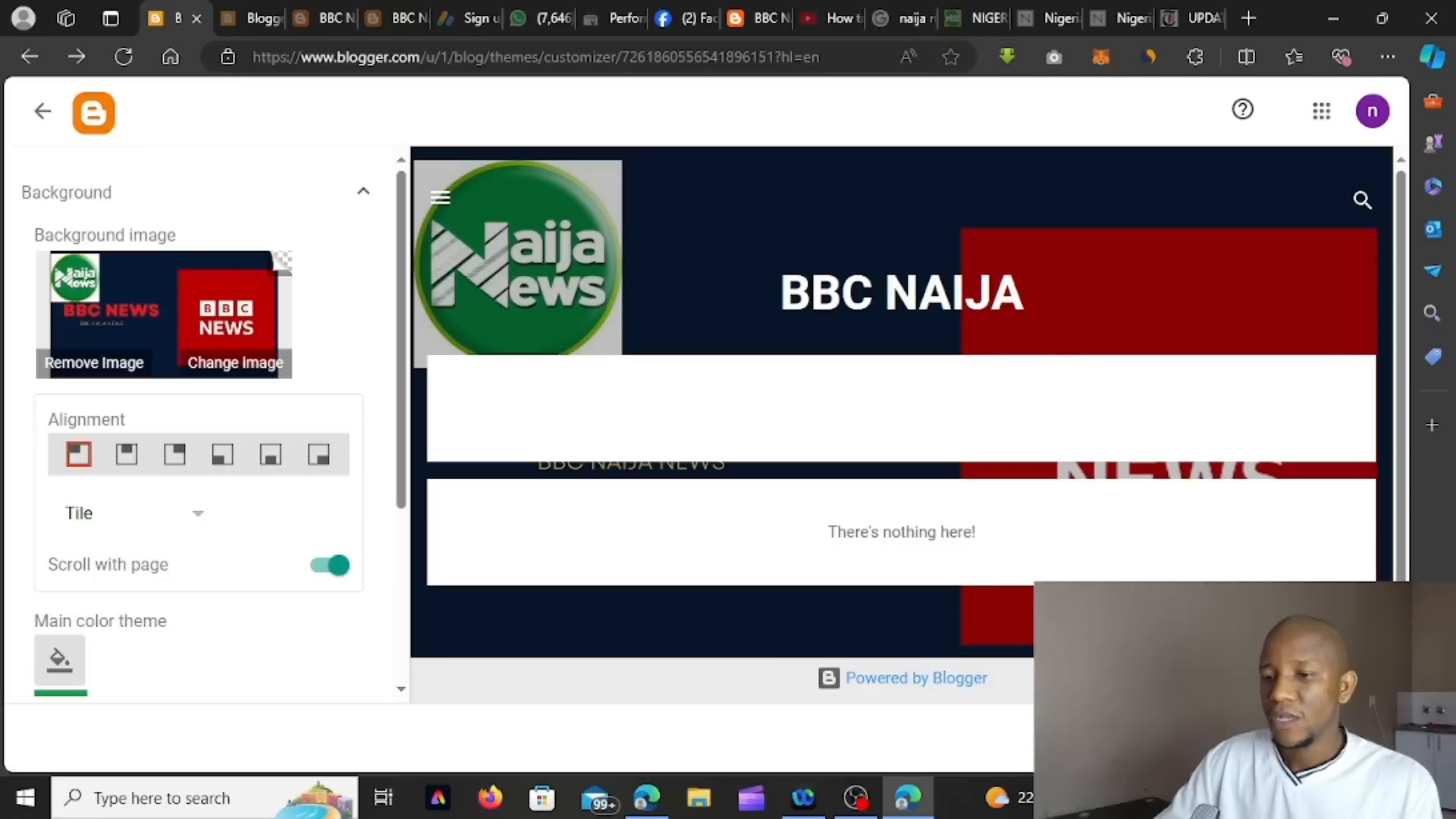Switch to the 'naija n' Google tab

pyautogui.click(x=905, y=18)
